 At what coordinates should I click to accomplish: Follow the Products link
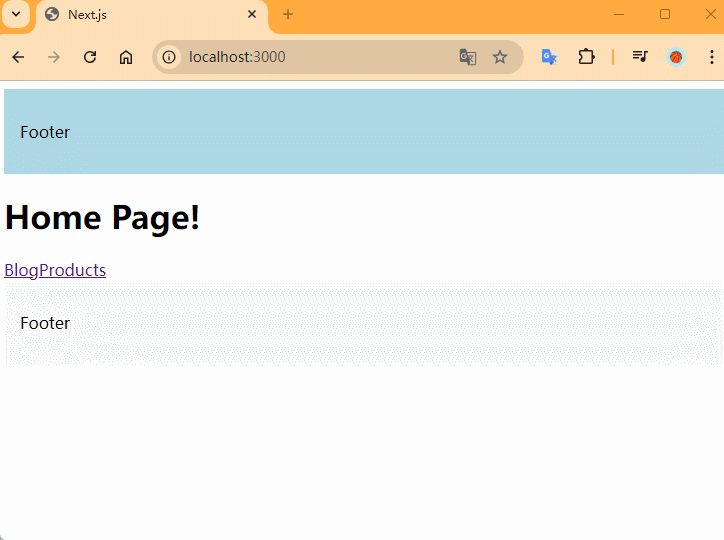72,270
